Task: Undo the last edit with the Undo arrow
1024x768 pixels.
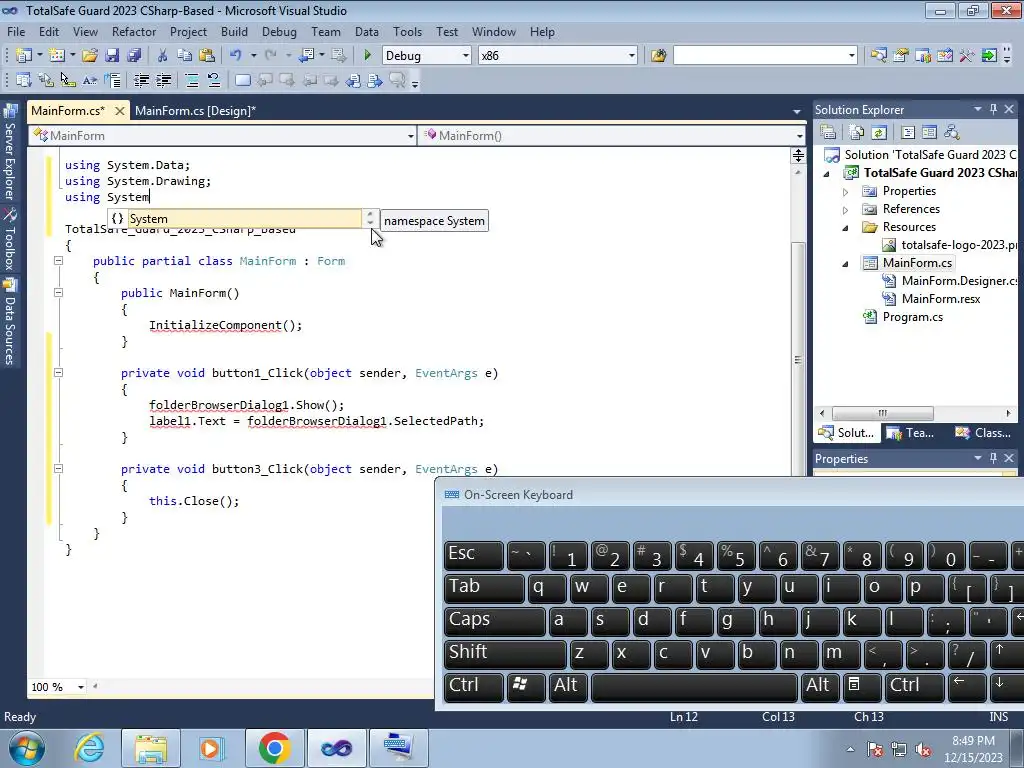Action: (236, 56)
